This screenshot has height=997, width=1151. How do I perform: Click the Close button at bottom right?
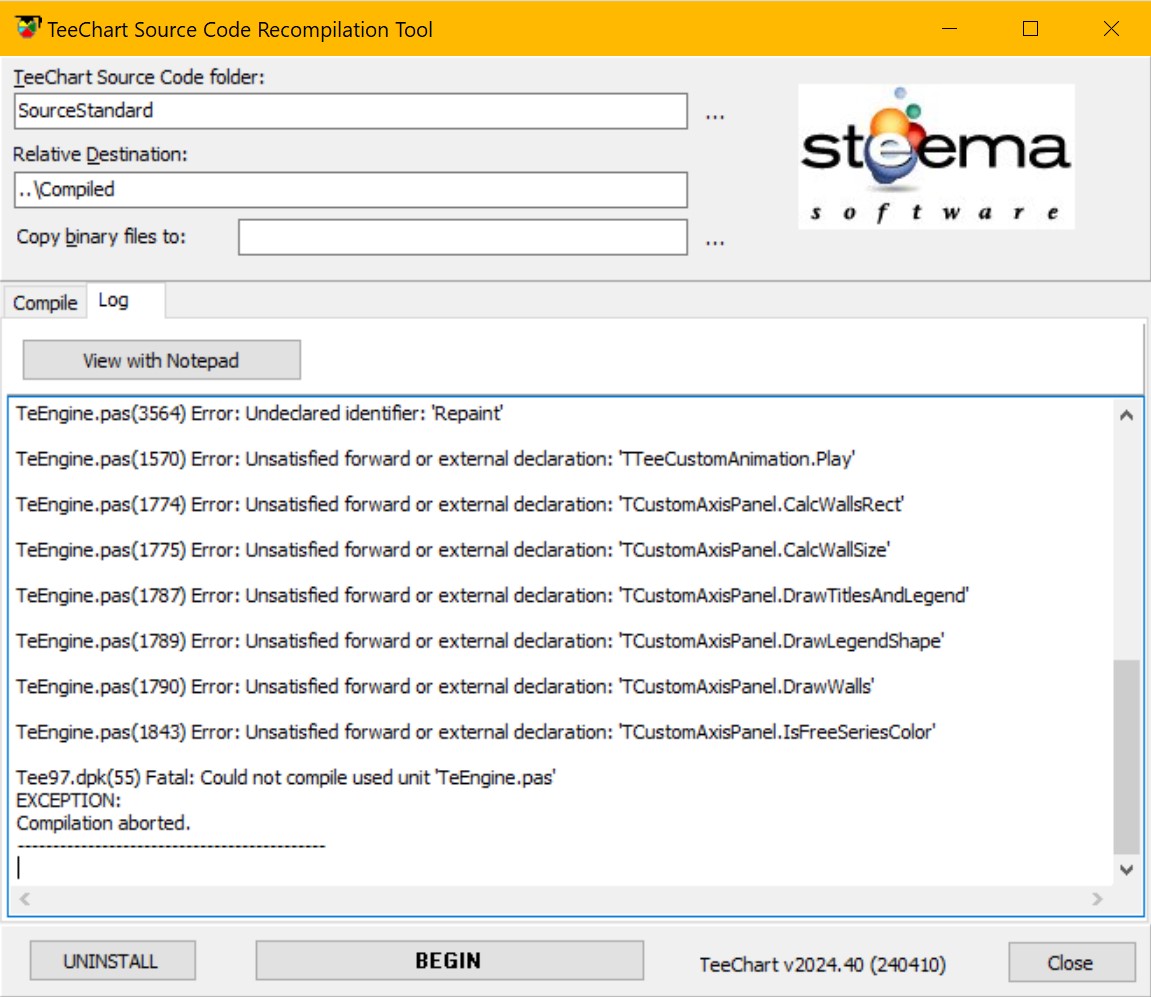[1072, 962]
